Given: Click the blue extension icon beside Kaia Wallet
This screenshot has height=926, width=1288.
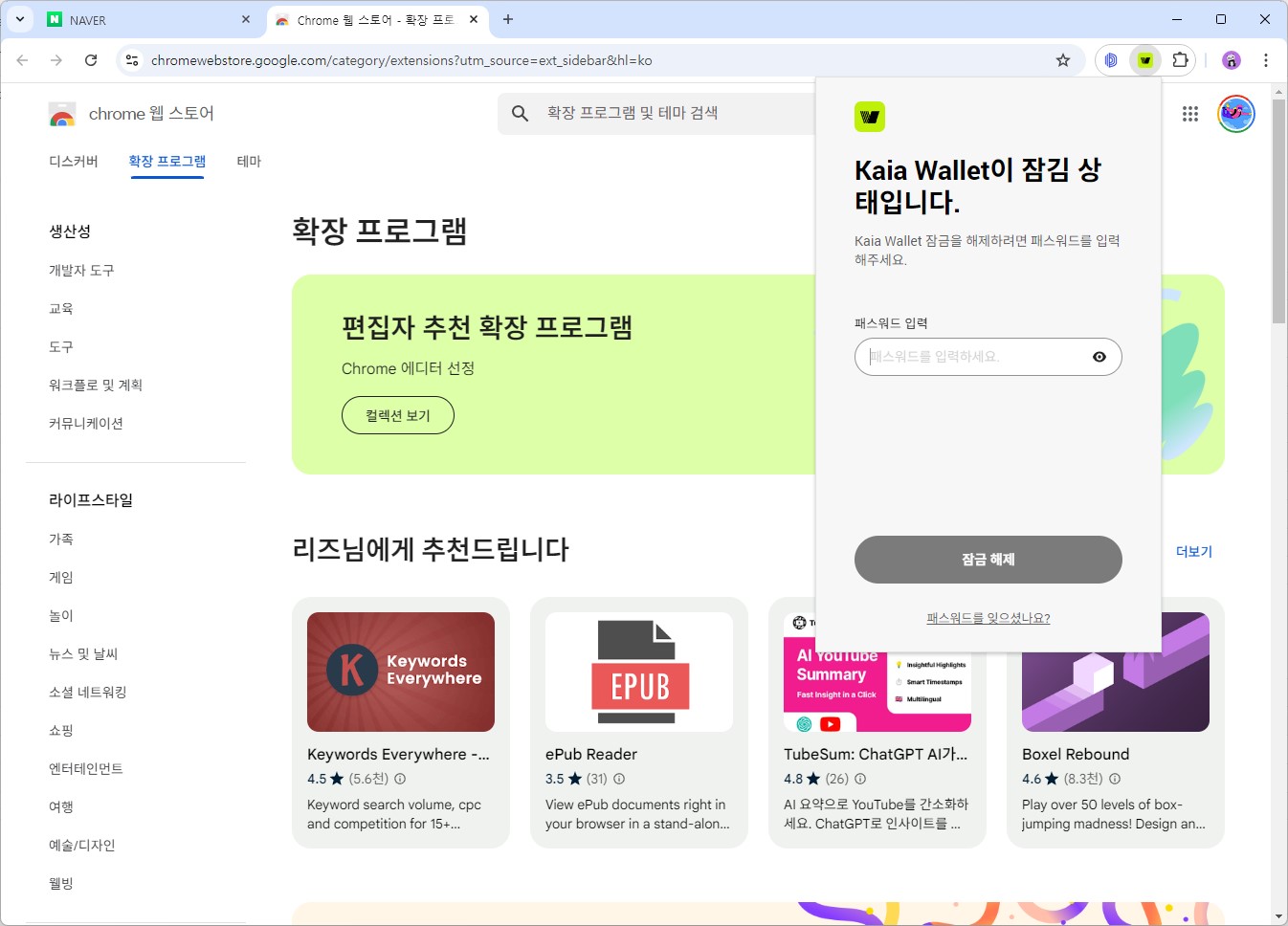Looking at the screenshot, I should coord(1111,60).
